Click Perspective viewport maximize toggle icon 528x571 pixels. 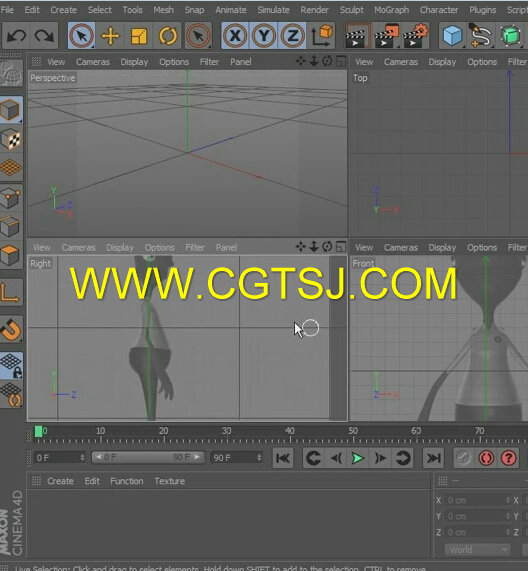coord(341,61)
